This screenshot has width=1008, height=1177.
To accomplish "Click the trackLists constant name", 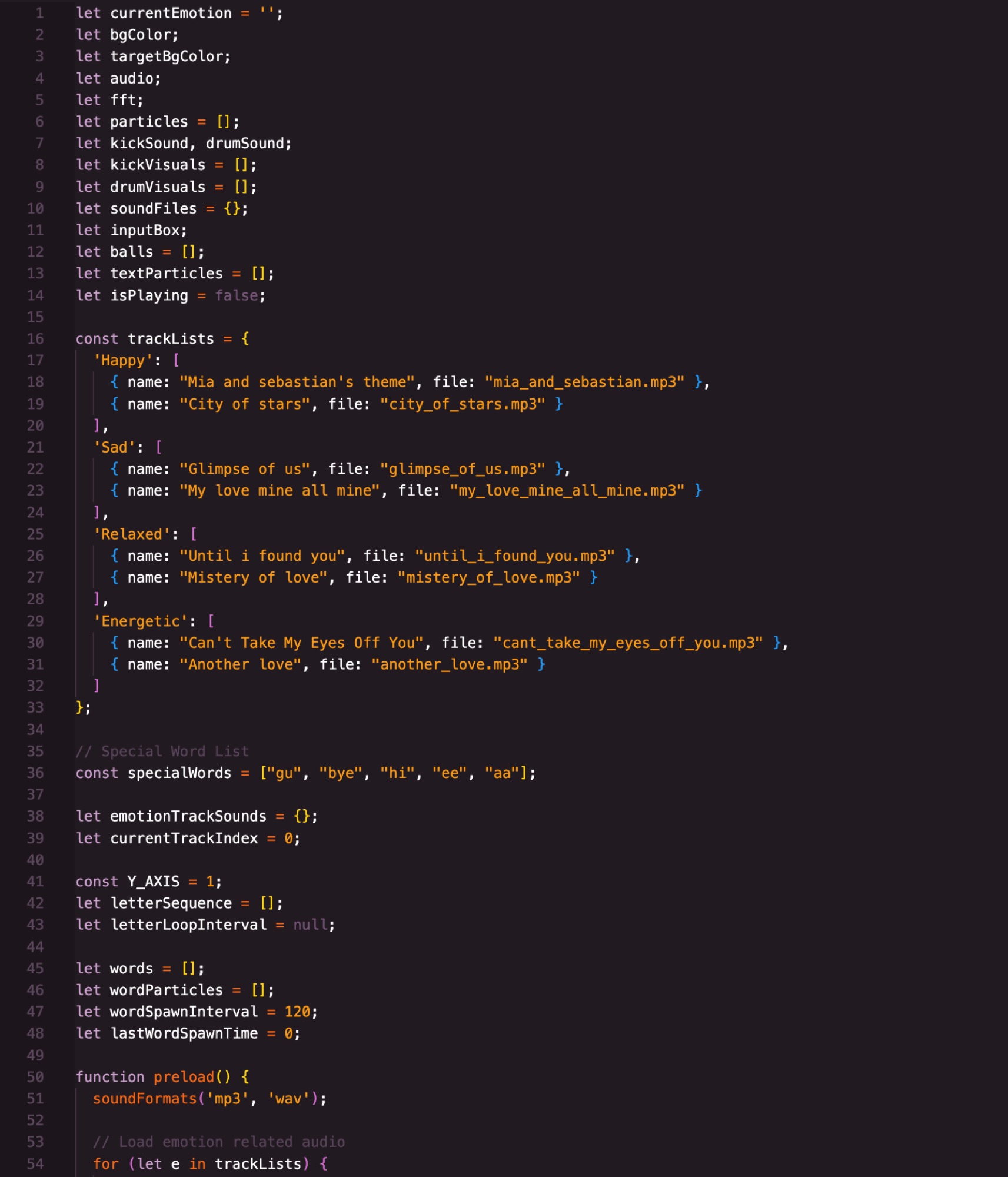I will 171,339.
